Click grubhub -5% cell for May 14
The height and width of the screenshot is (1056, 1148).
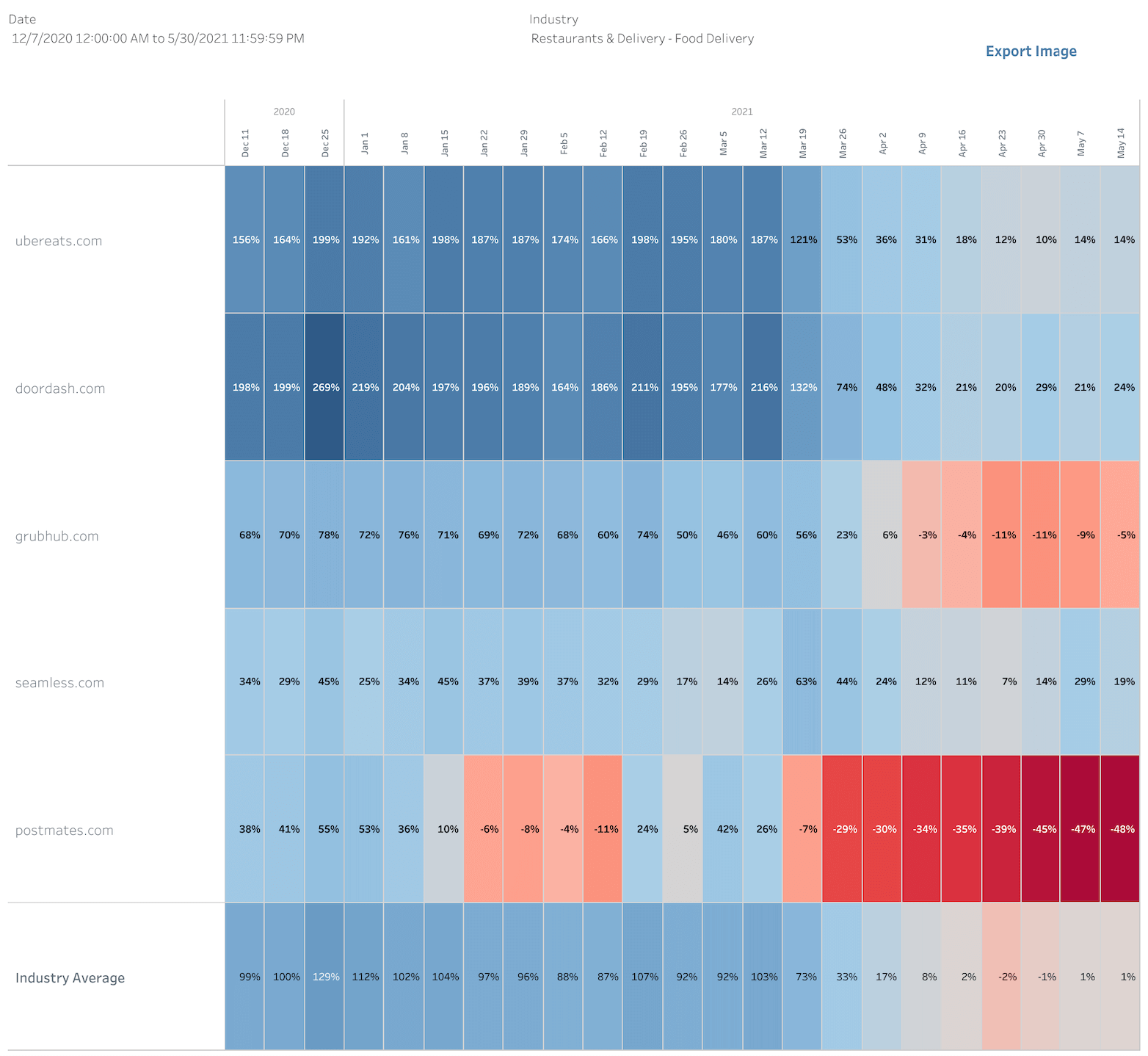click(x=1121, y=535)
